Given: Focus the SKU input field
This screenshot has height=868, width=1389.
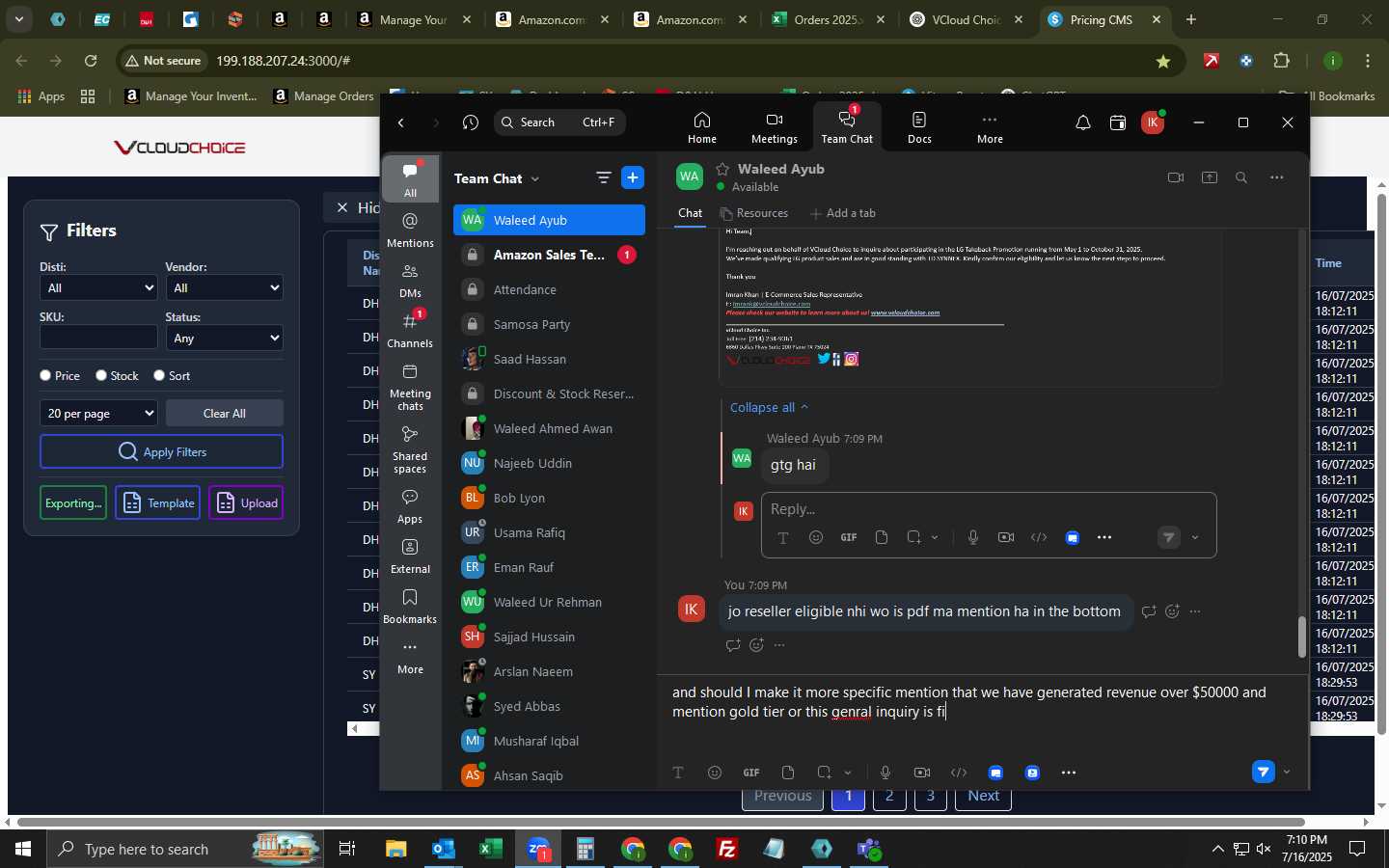Looking at the screenshot, I should 98,337.
